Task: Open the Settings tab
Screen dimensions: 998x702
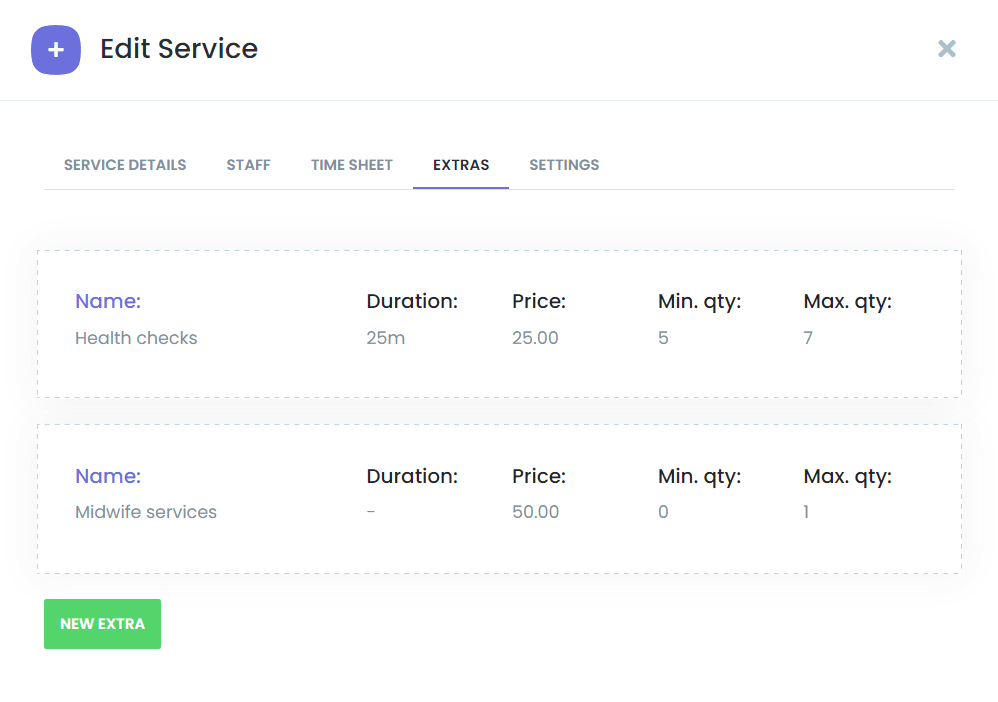Action: point(564,165)
